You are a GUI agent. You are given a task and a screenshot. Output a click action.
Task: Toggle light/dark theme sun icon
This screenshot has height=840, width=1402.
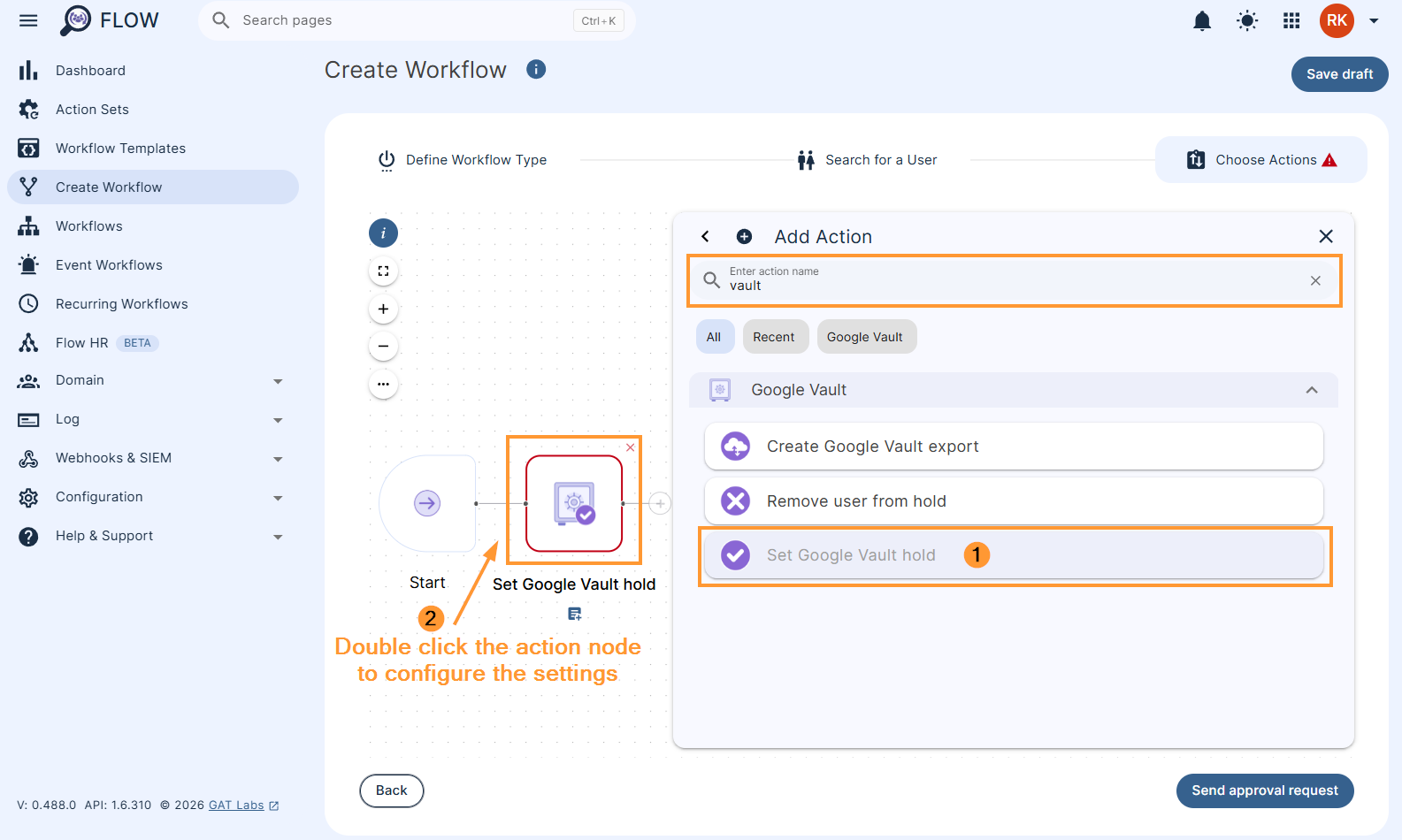(x=1247, y=20)
